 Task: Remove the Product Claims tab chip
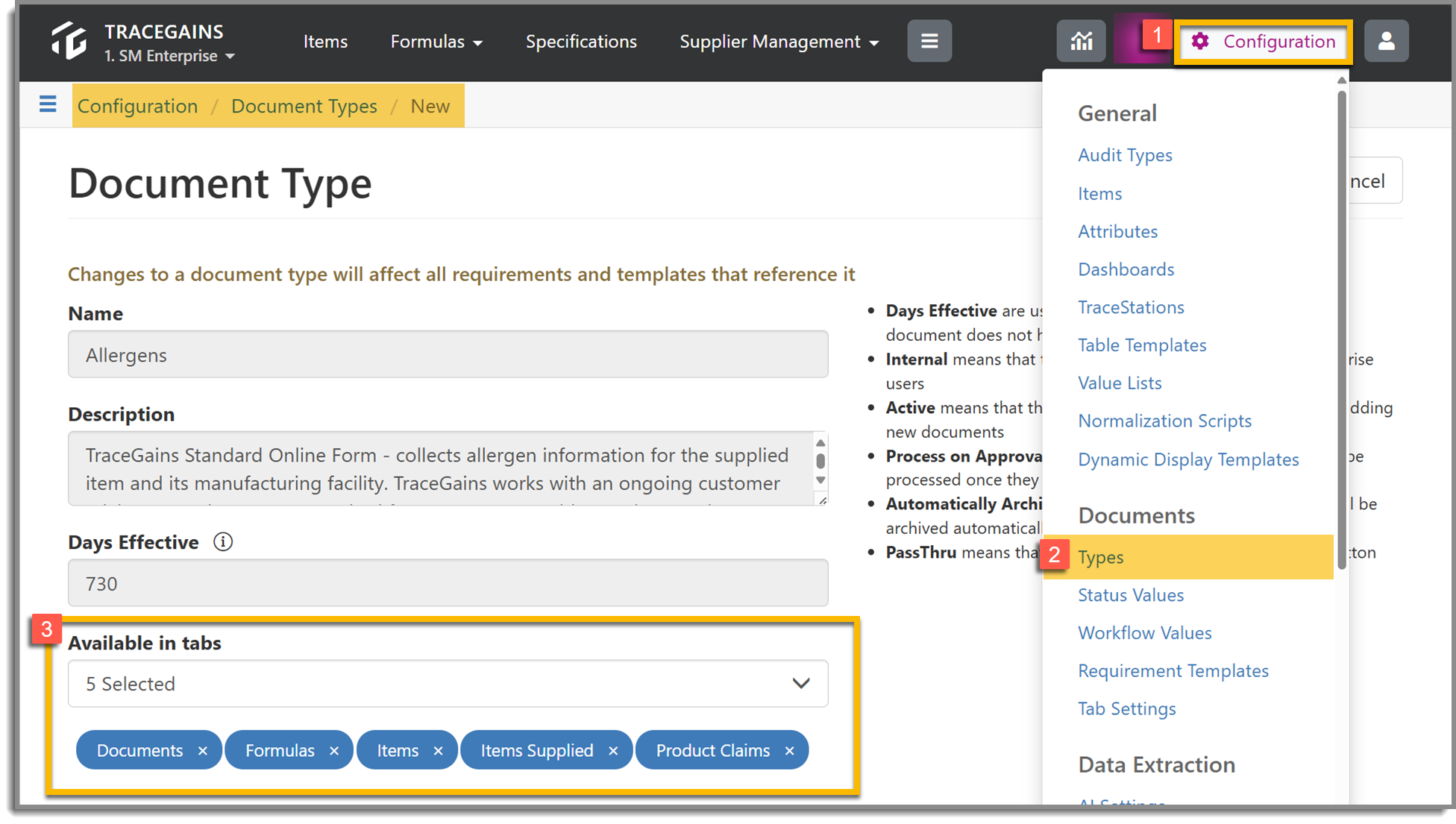(x=789, y=751)
